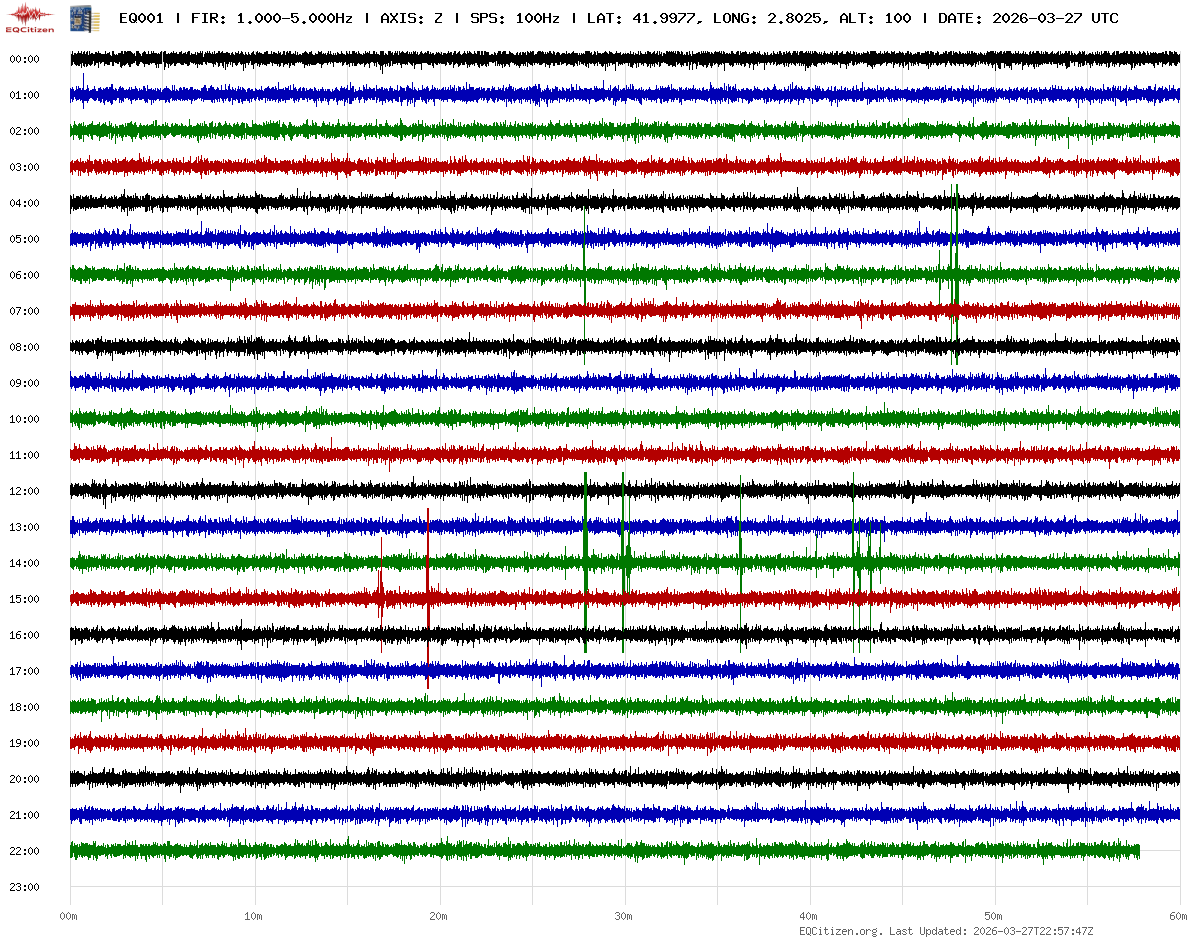This screenshot has height=940, width=1200.
Task: Click the 50m time axis label
Action: coord(994,916)
